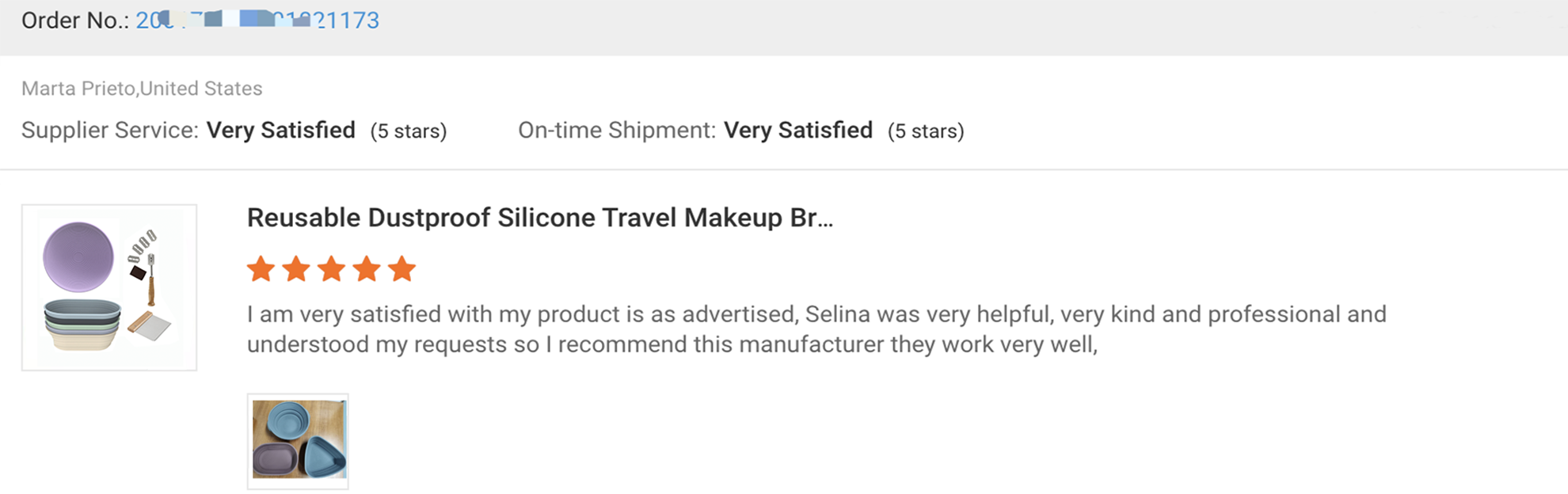Click the (5 stars) text after Supplier Service

[409, 131]
